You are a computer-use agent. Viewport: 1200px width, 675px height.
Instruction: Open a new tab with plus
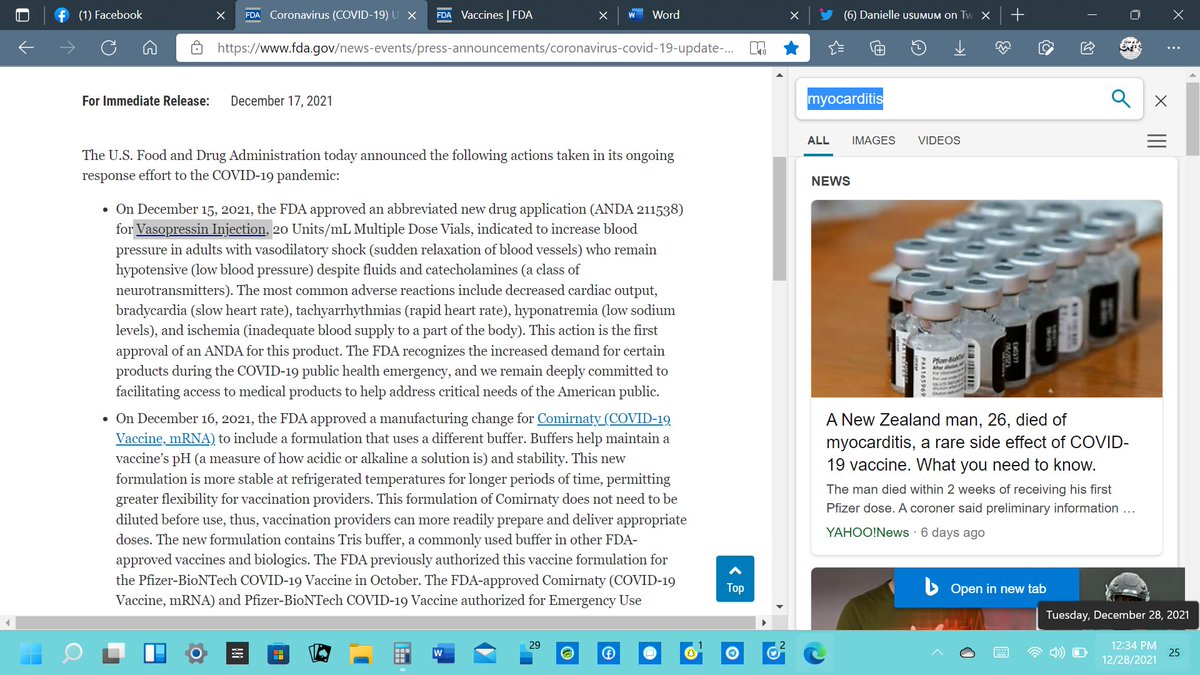[x=1017, y=15]
